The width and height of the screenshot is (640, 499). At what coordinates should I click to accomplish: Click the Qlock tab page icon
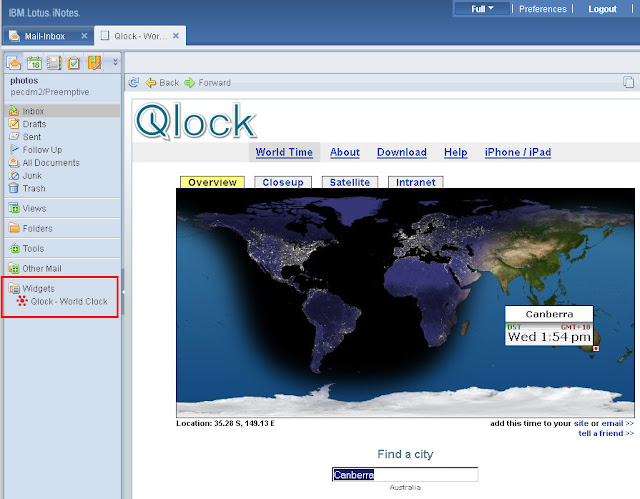tap(105, 35)
